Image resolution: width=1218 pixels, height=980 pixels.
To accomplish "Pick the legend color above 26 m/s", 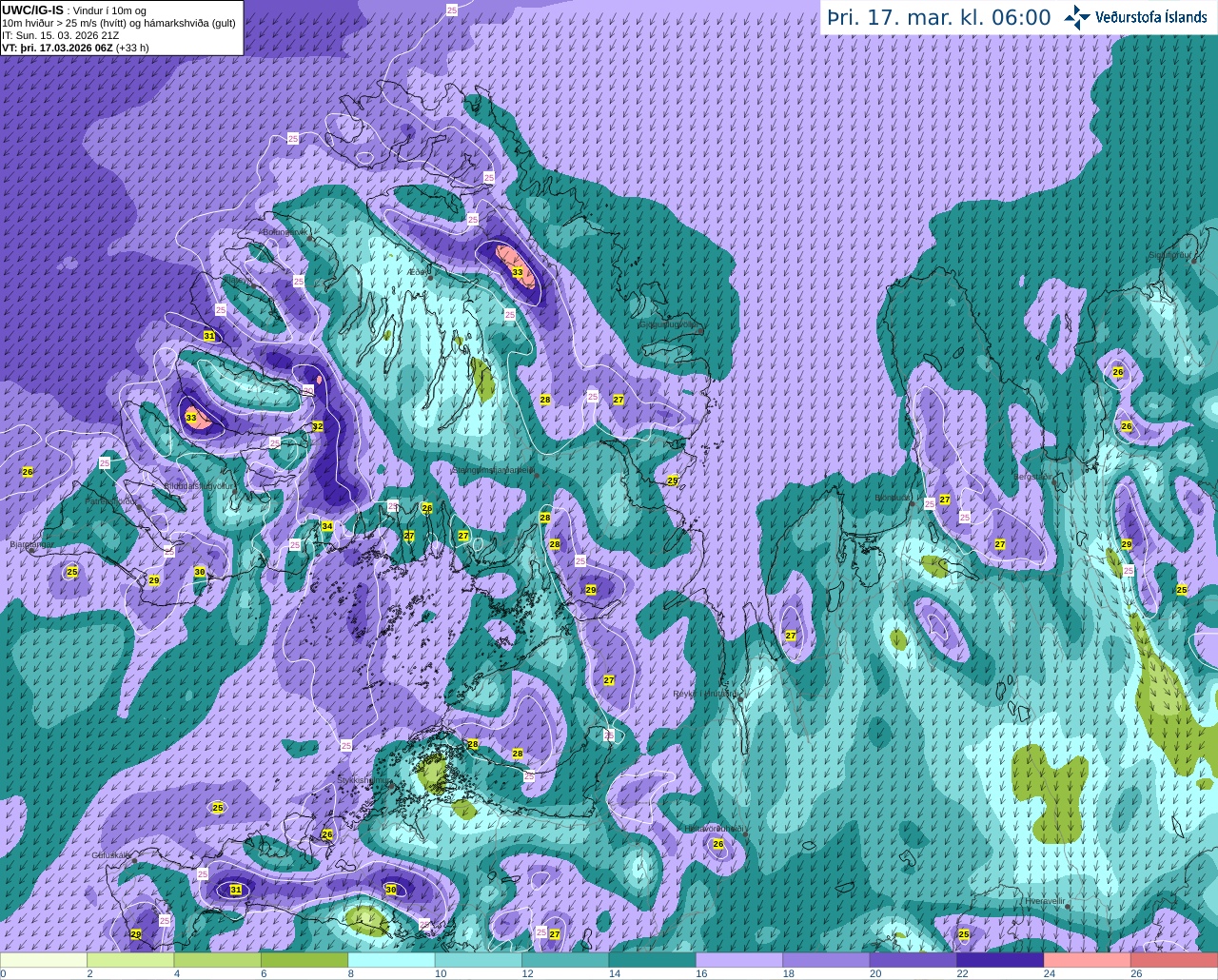I will (x=1173, y=960).
